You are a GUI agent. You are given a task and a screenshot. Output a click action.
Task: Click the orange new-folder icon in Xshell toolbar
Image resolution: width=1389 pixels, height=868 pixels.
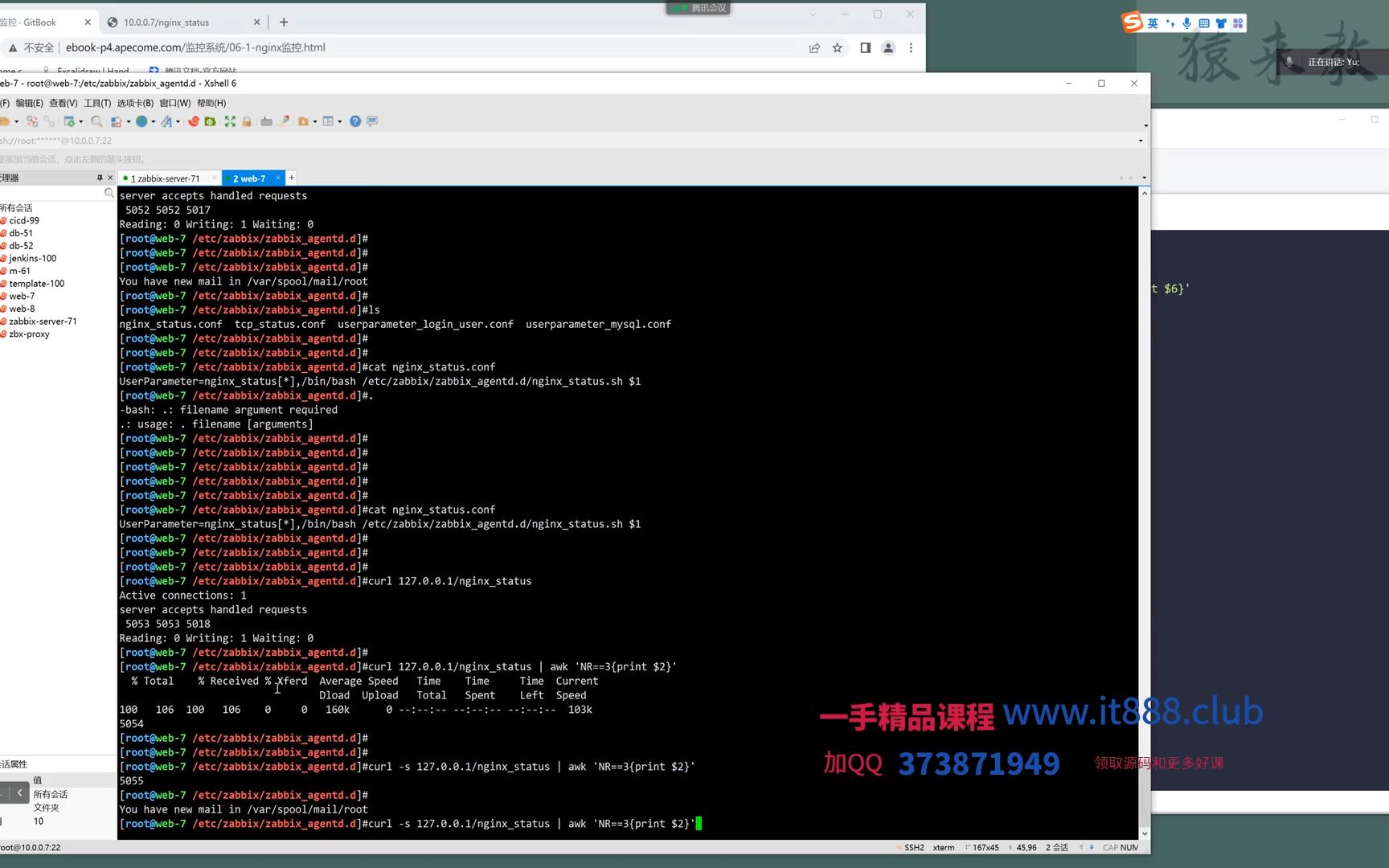[303, 121]
